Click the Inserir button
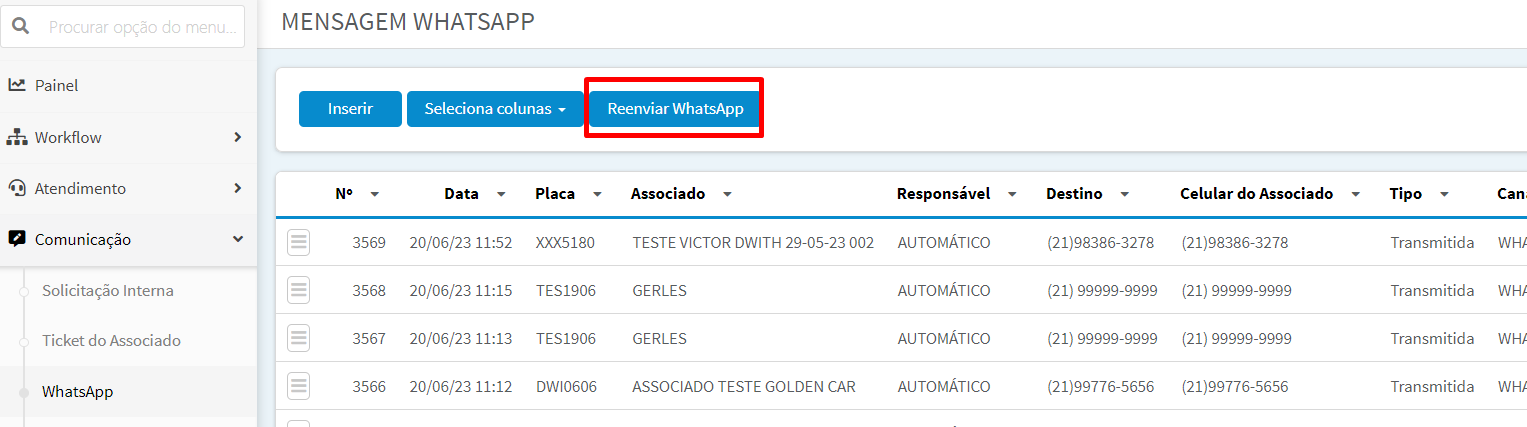 click(x=350, y=109)
